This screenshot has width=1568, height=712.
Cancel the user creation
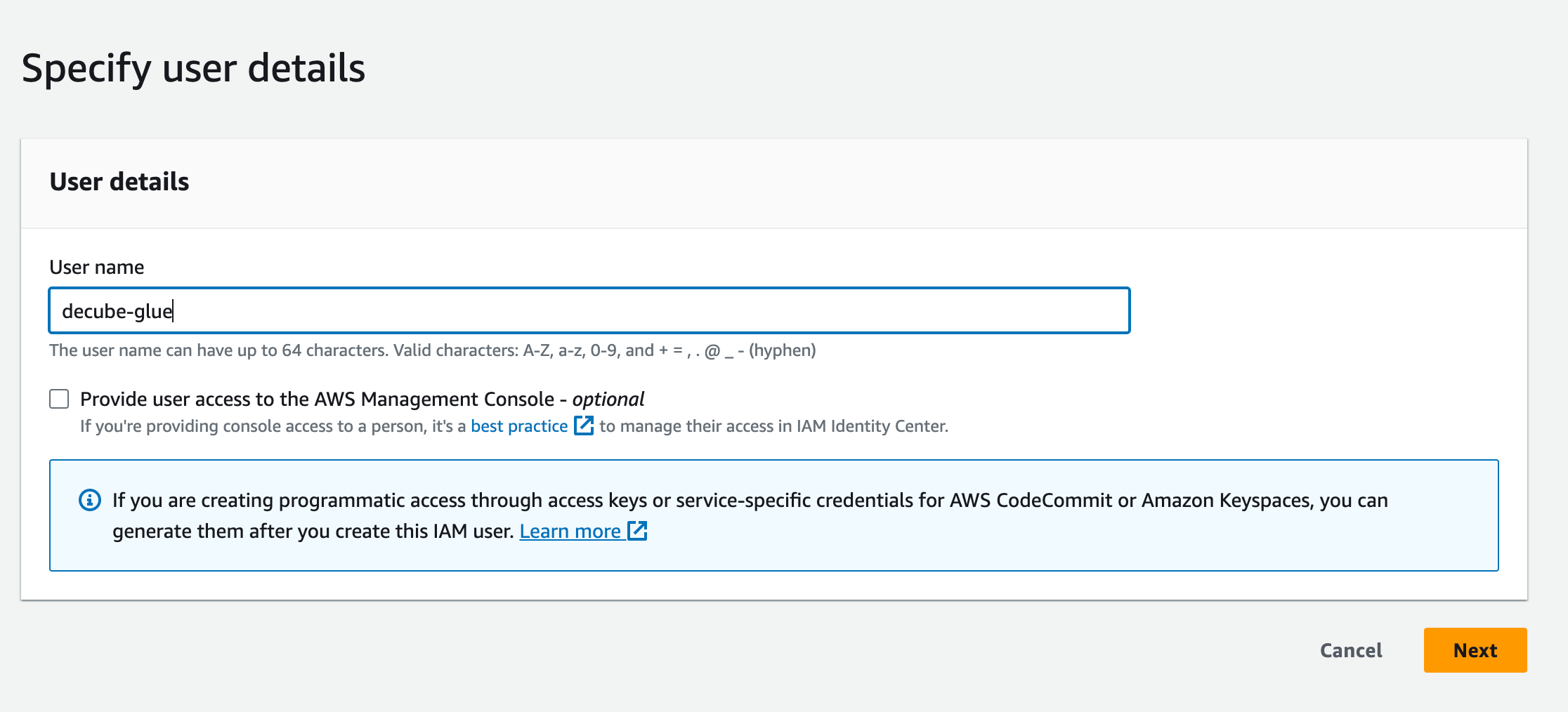click(x=1350, y=650)
